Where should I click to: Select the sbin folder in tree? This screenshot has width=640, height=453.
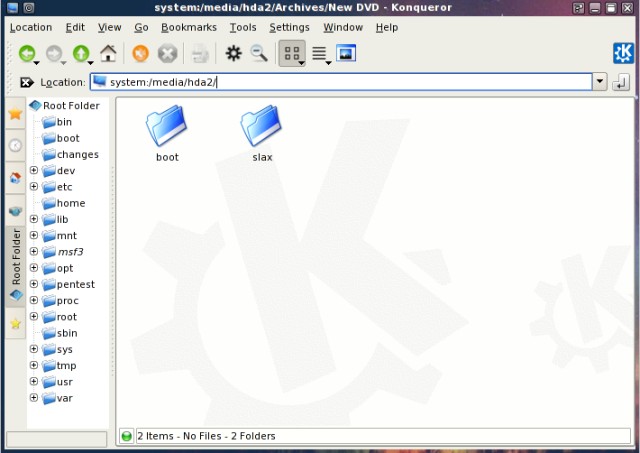[60, 333]
